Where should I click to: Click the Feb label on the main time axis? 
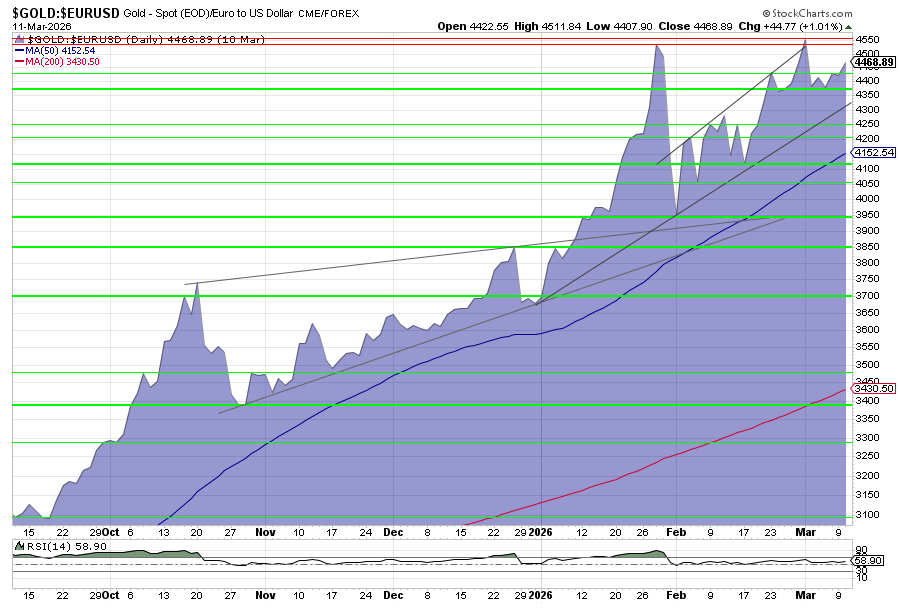tap(677, 533)
